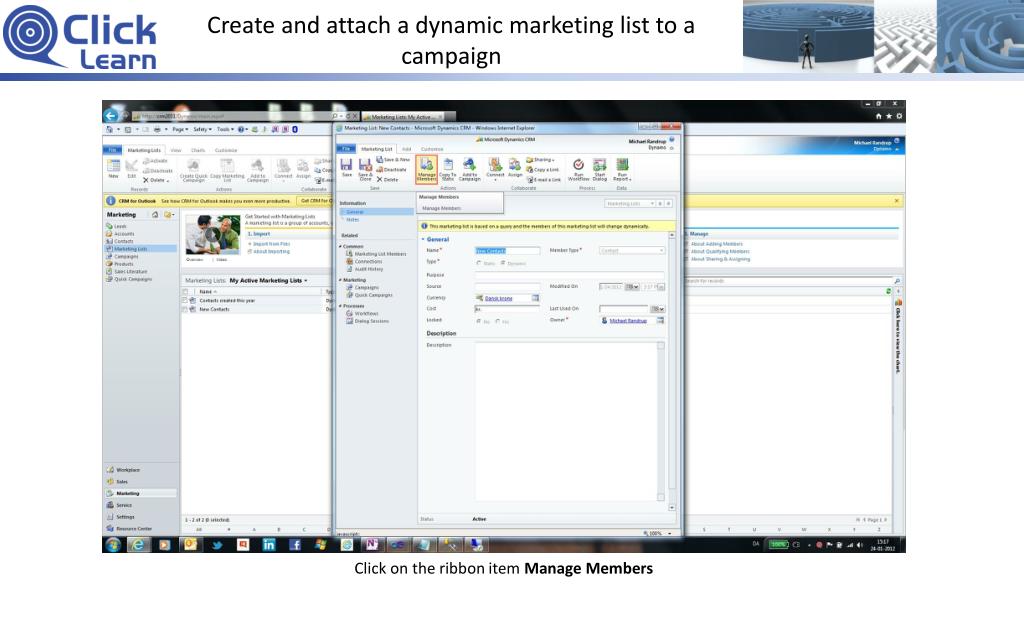
Task: Click the browser Back arrow button
Action: pos(111,116)
